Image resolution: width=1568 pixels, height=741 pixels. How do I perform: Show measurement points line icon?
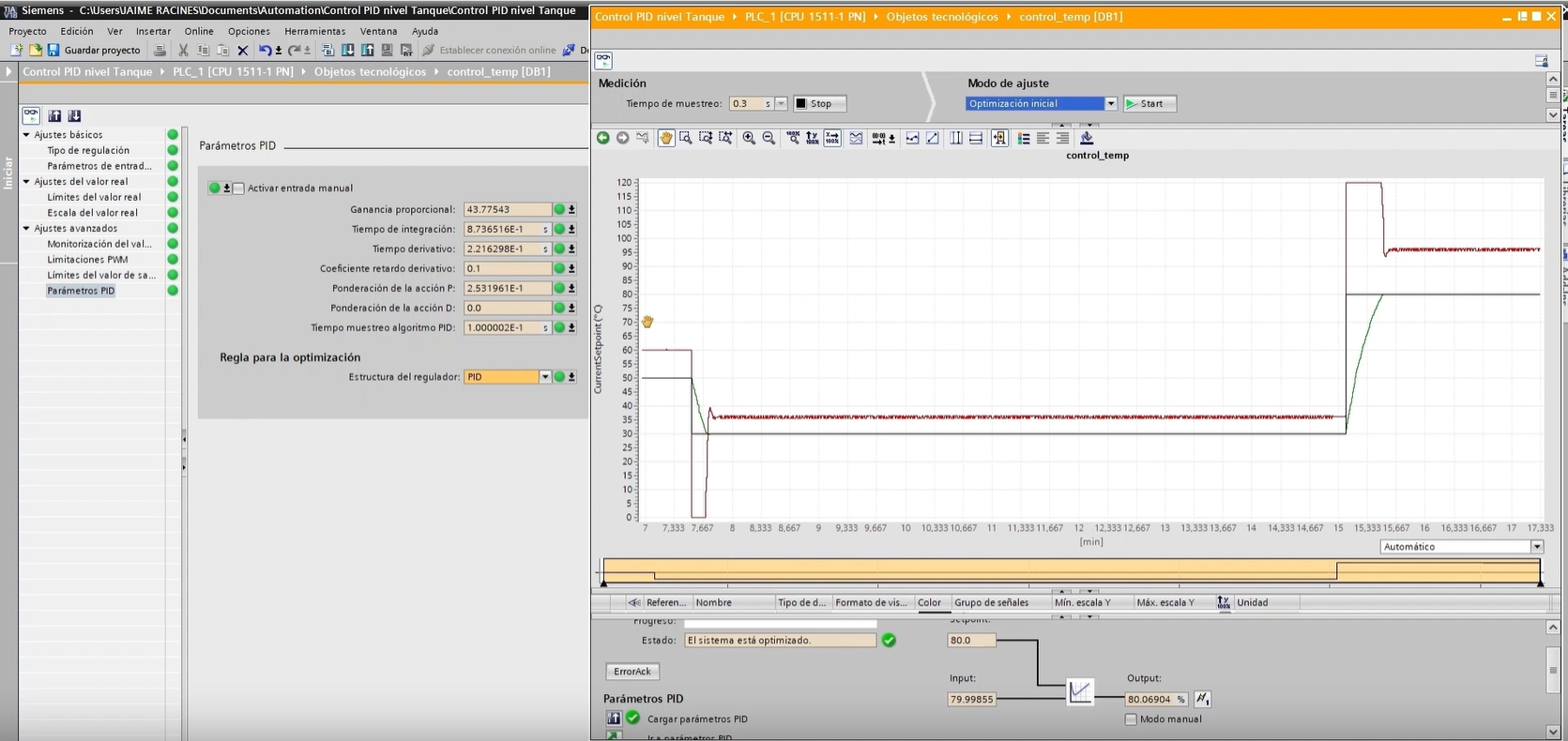[912, 138]
